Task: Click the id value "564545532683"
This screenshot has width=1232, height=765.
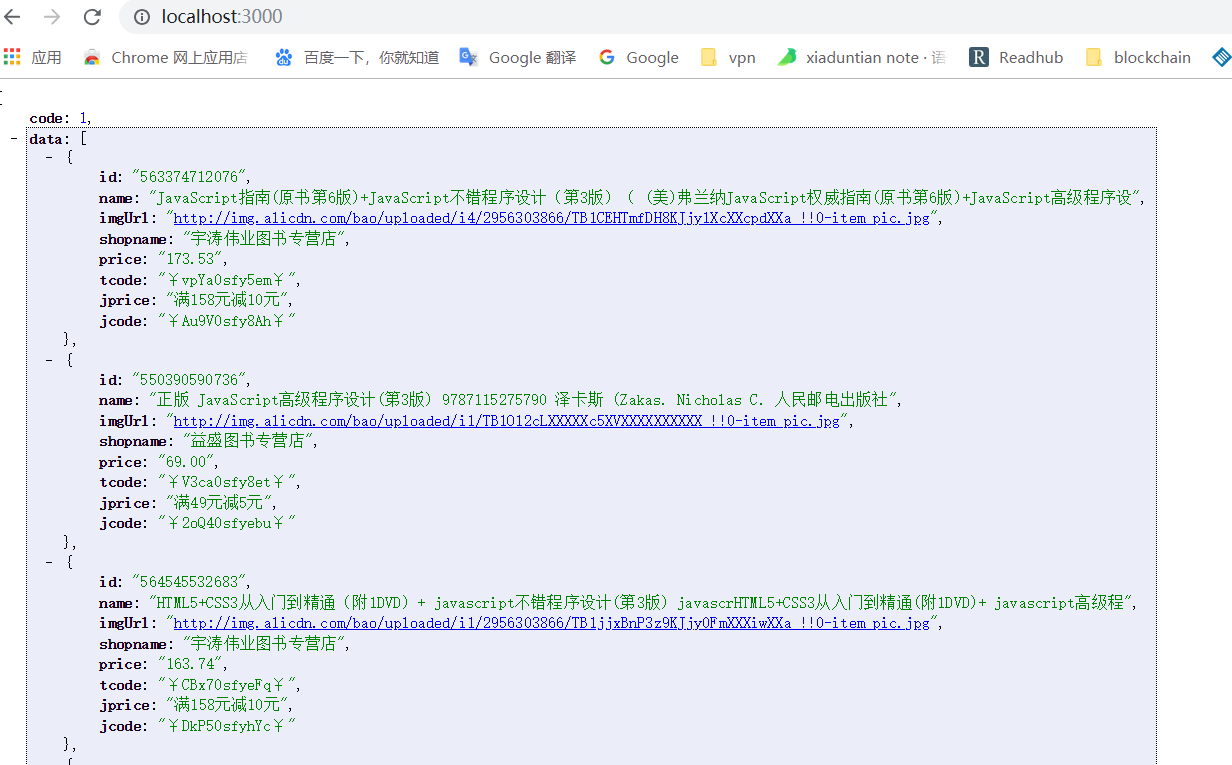Action: click(x=190, y=582)
